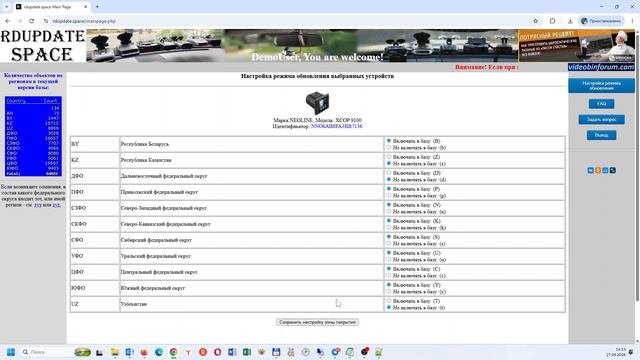Click the 'Настройка режима обновления' sidebar button

[x=601, y=86]
